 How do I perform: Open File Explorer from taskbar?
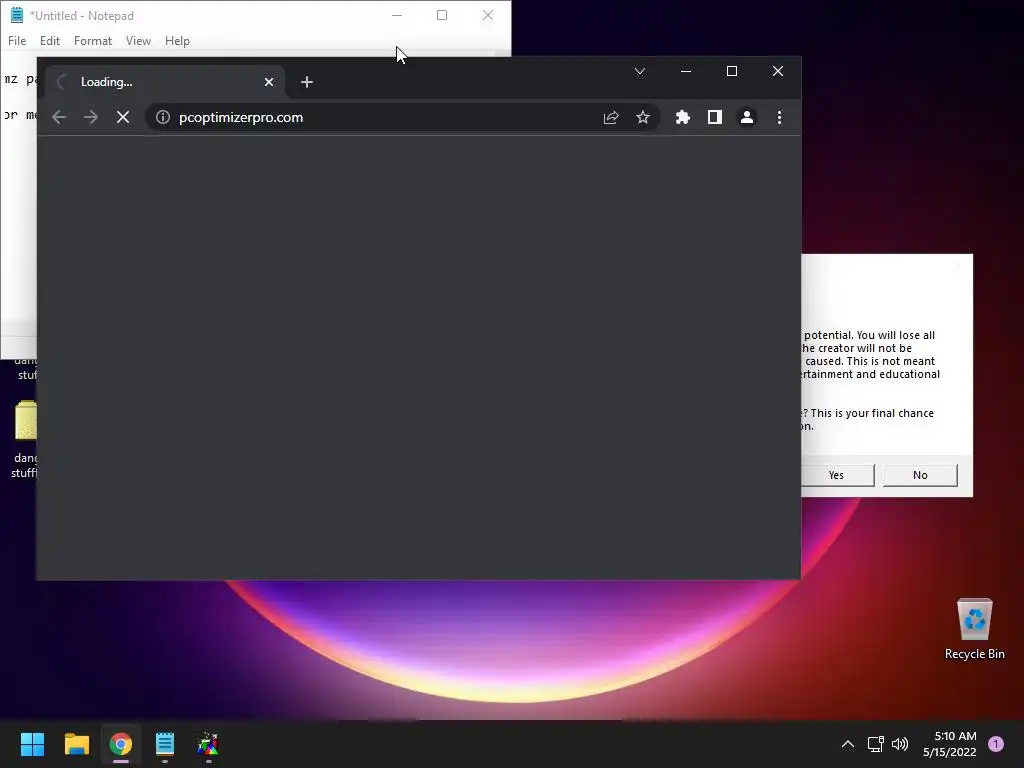76,744
